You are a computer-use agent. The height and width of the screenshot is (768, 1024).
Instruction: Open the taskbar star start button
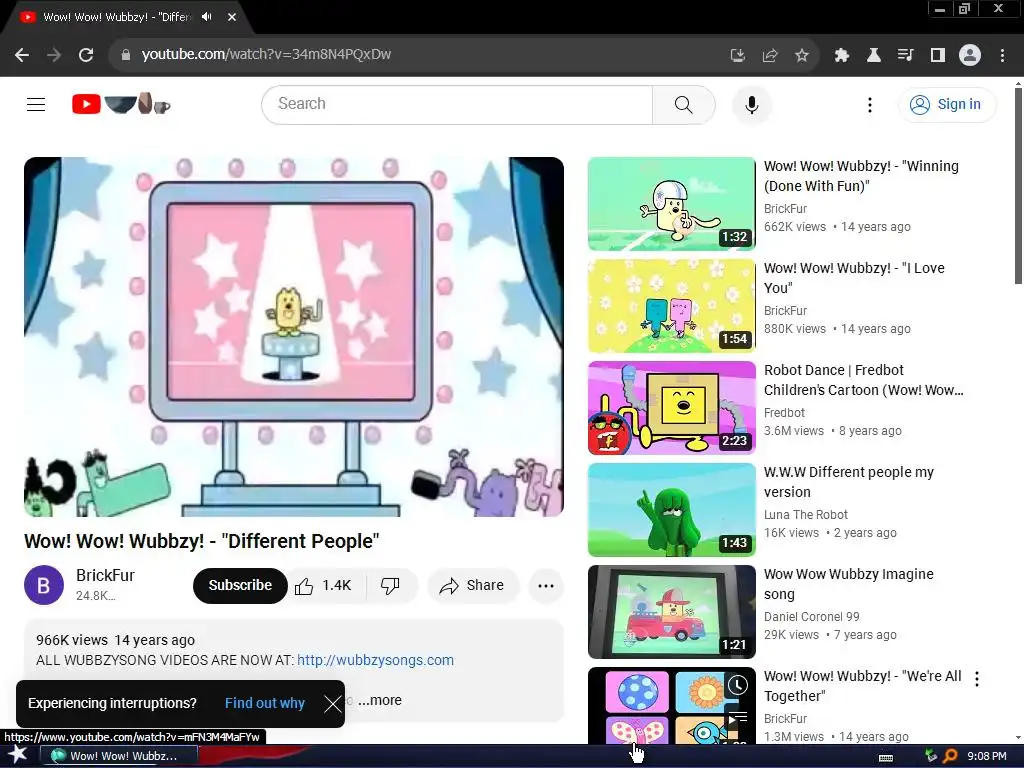coord(17,755)
